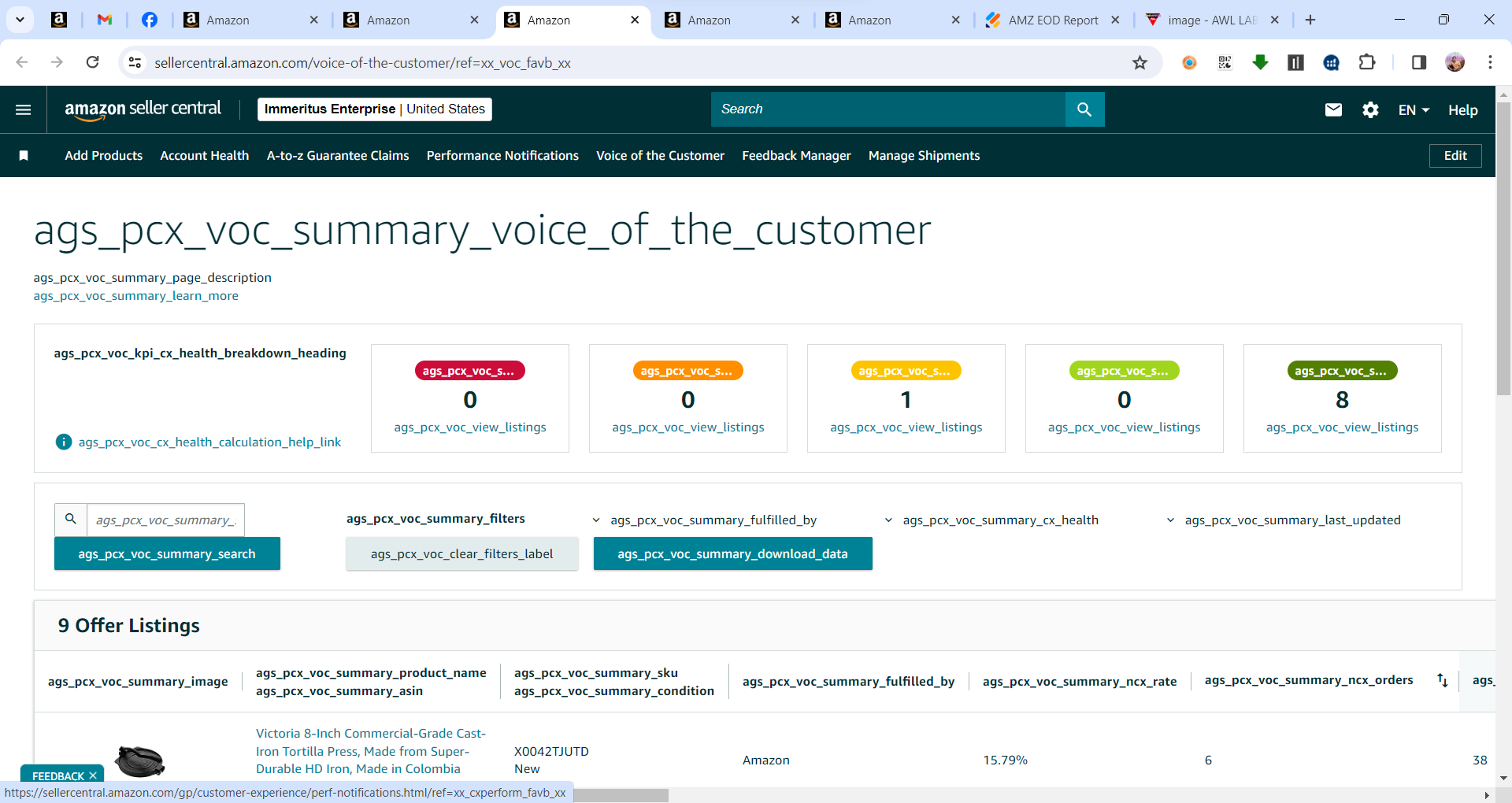The height and width of the screenshot is (803, 1512).
Task: Open the tab search dropdown arrow
Action: 20,20
